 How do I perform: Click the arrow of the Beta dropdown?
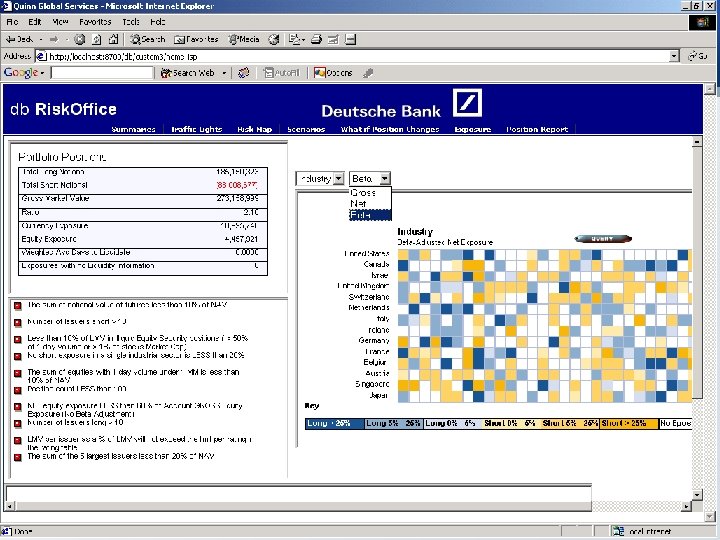click(x=385, y=178)
